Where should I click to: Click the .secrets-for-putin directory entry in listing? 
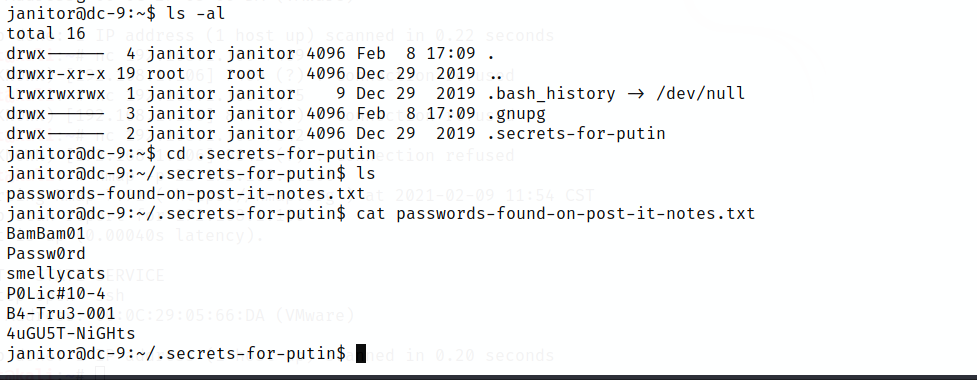coord(576,134)
